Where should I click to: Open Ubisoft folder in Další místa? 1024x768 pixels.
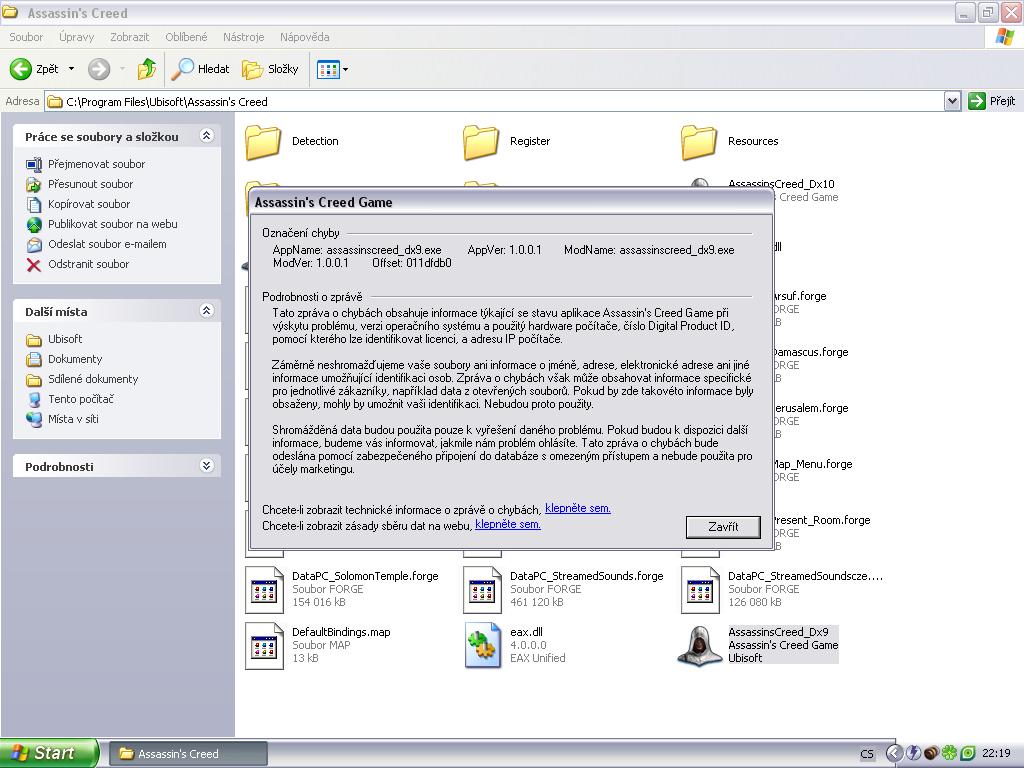click(x=65, y=339)
